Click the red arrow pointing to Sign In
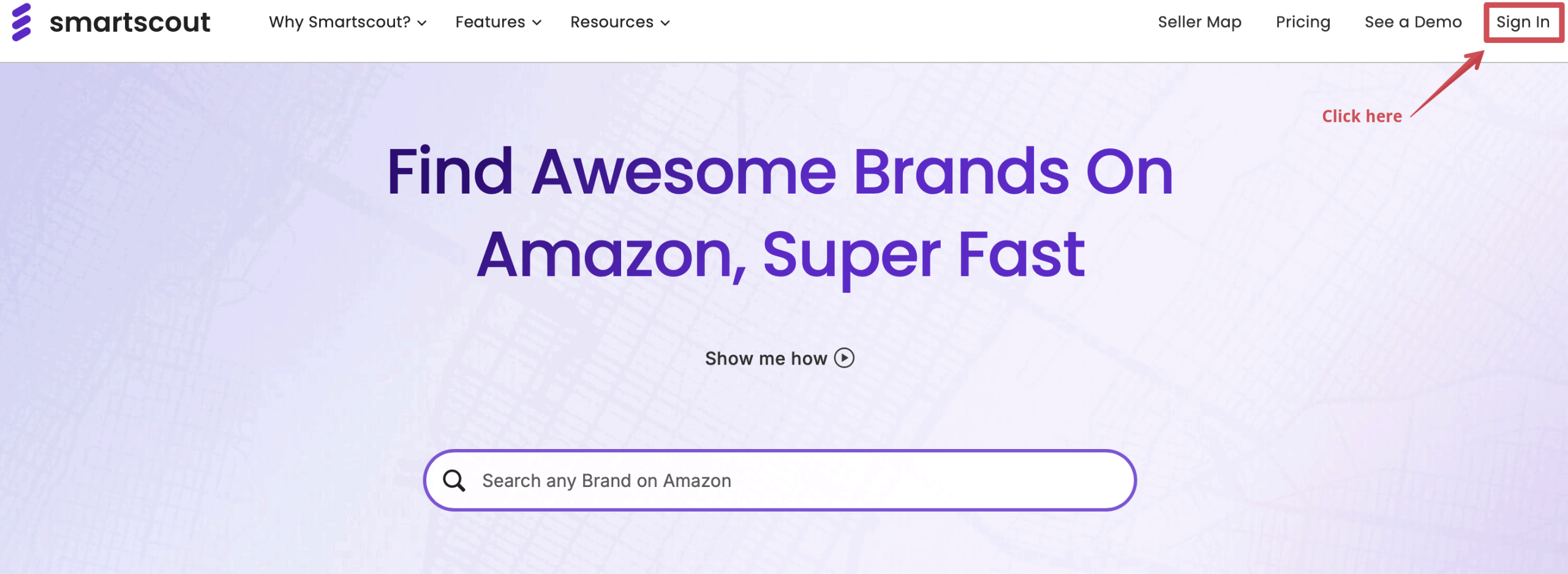The height and width of the screenshot is (574, 1568). click(1448, 84)
